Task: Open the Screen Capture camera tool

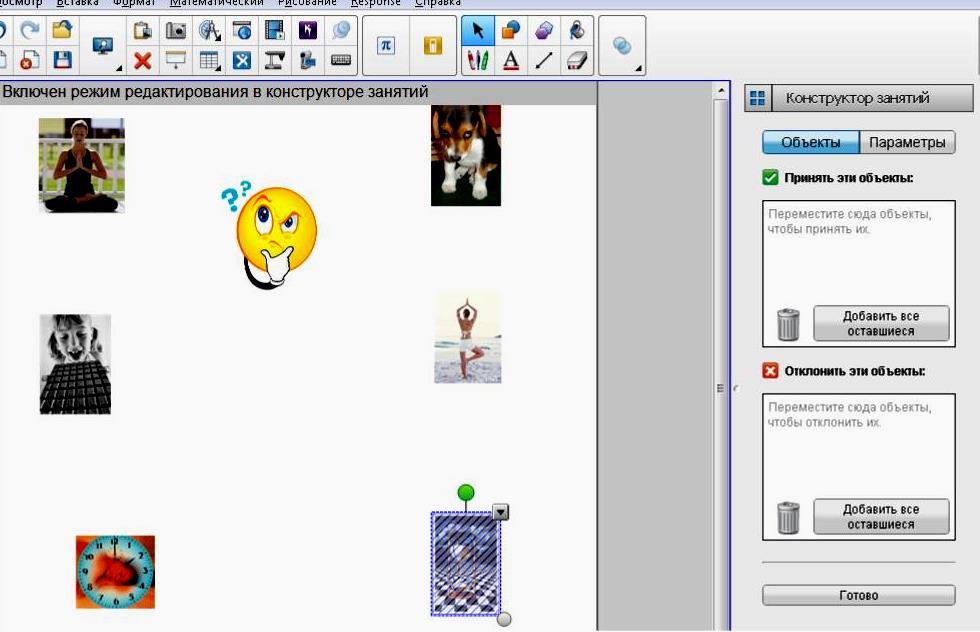Action: pyautogui.click(x=176, y=29)
